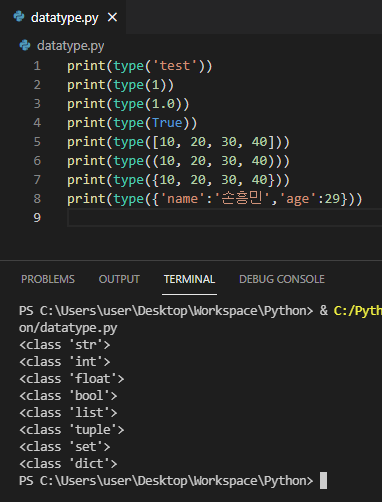Switch to the OUTPUT panel tab
This screenshot has width=382, height=502.
point(119,279)
